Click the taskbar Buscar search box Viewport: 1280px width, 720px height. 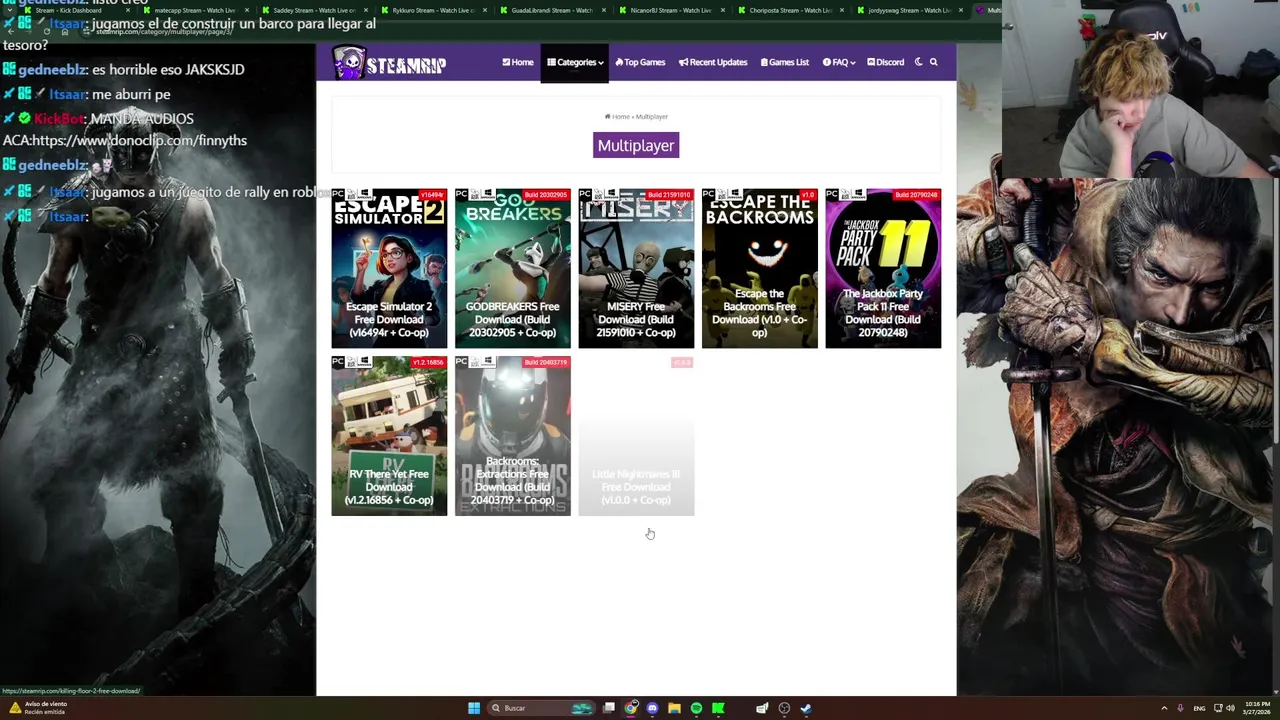(541, 708)
